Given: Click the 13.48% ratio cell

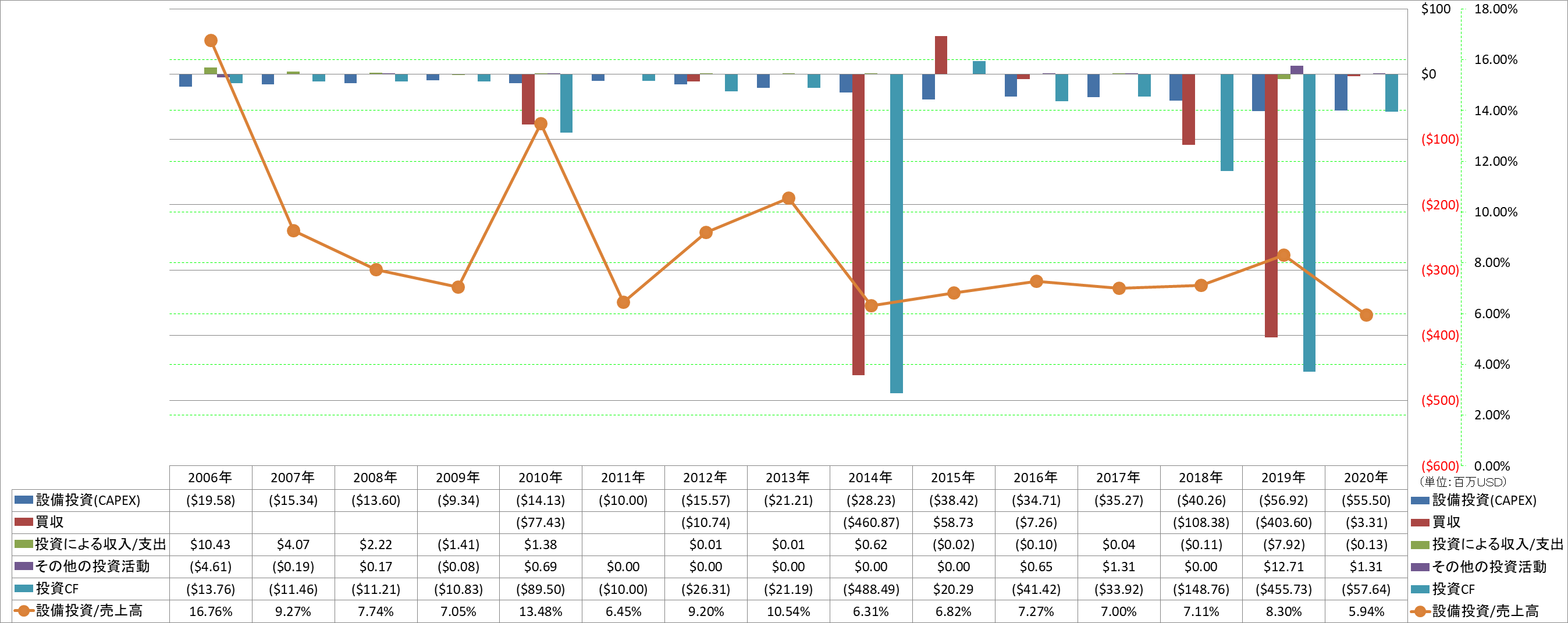Looking at the screenshot, I should point(541,611).
